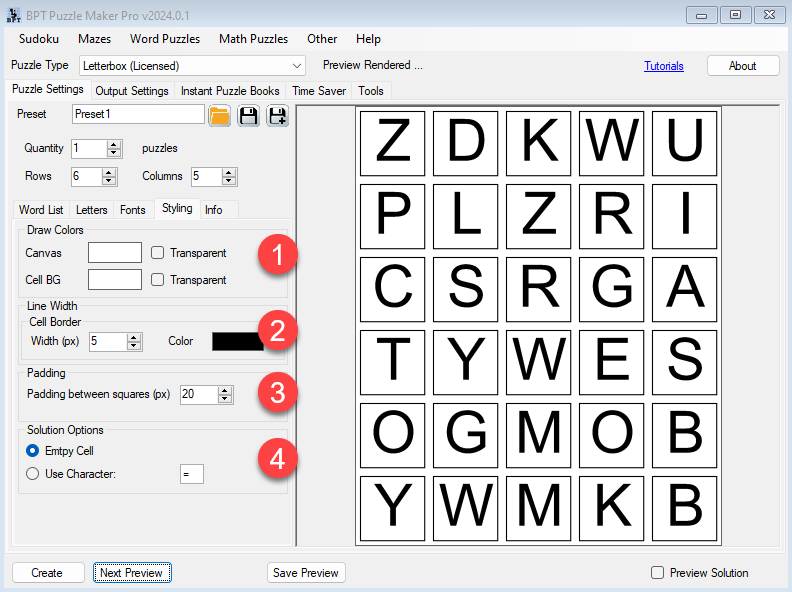Enable Transparent checkbox for Canvas
The width and height of the screenshot is (792, 592).
158,253
